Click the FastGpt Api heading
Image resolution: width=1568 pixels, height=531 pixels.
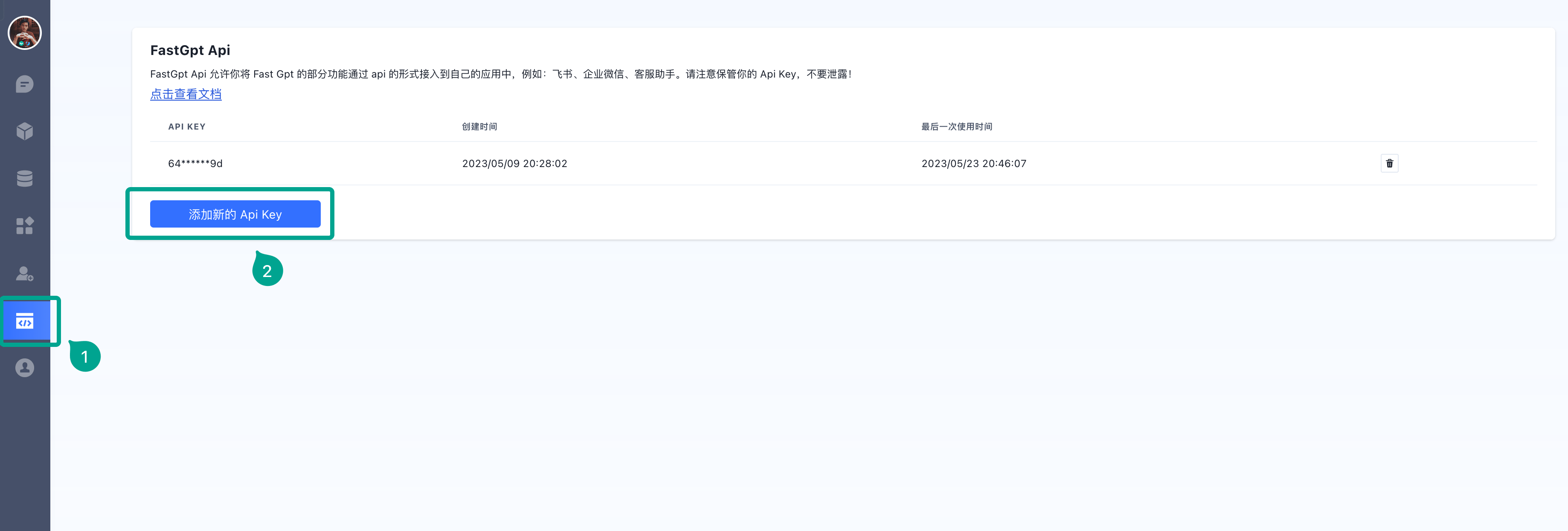point(190,50)
